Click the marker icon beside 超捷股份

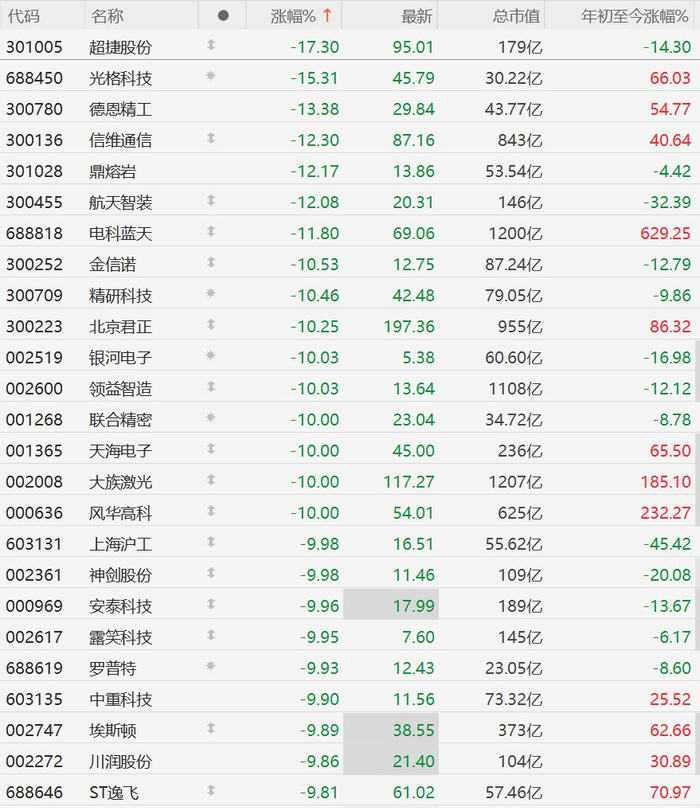pyautogui.click(x=211, y=45)
